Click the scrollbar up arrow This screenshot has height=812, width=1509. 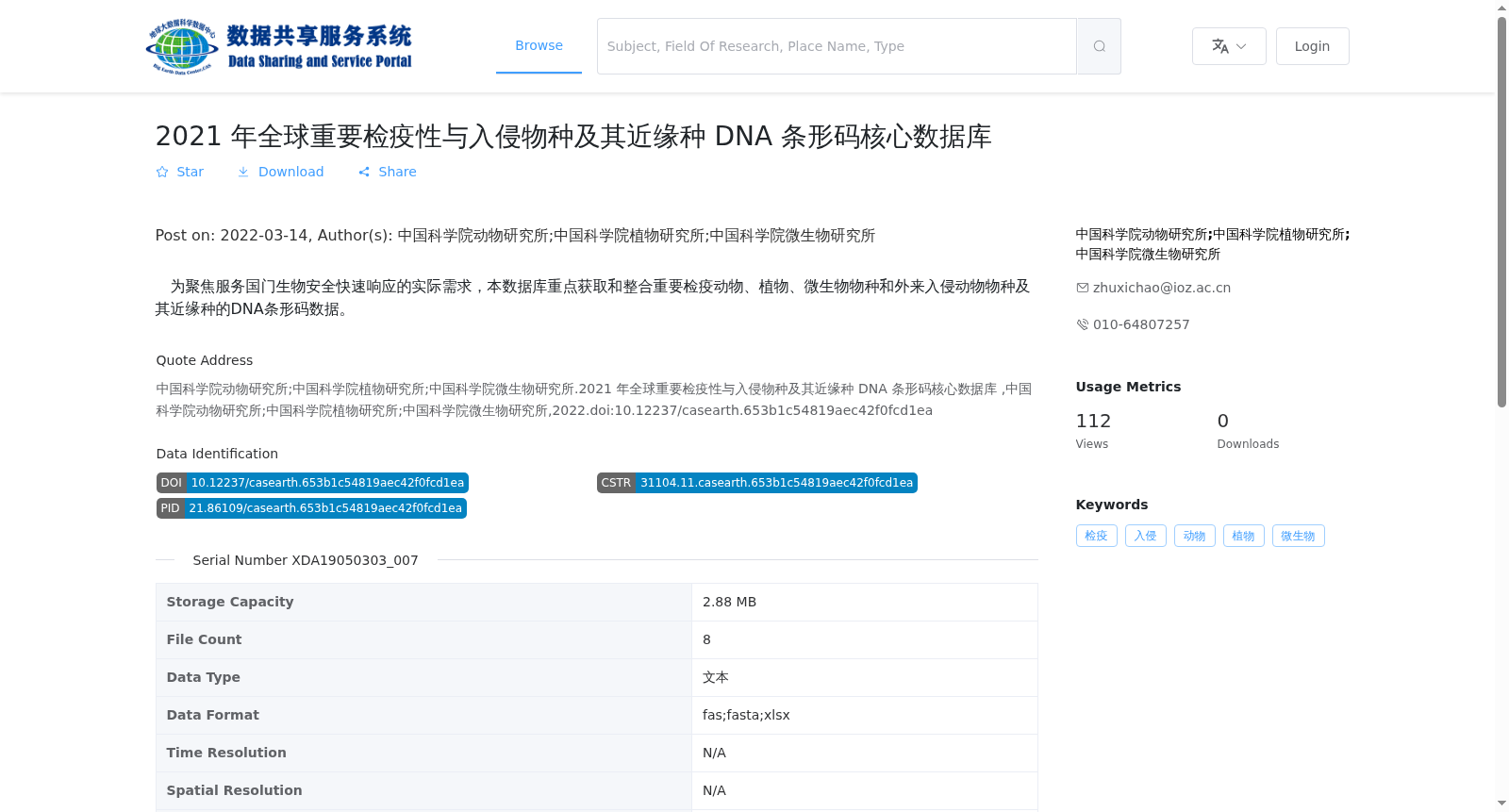pos(1502,8)
